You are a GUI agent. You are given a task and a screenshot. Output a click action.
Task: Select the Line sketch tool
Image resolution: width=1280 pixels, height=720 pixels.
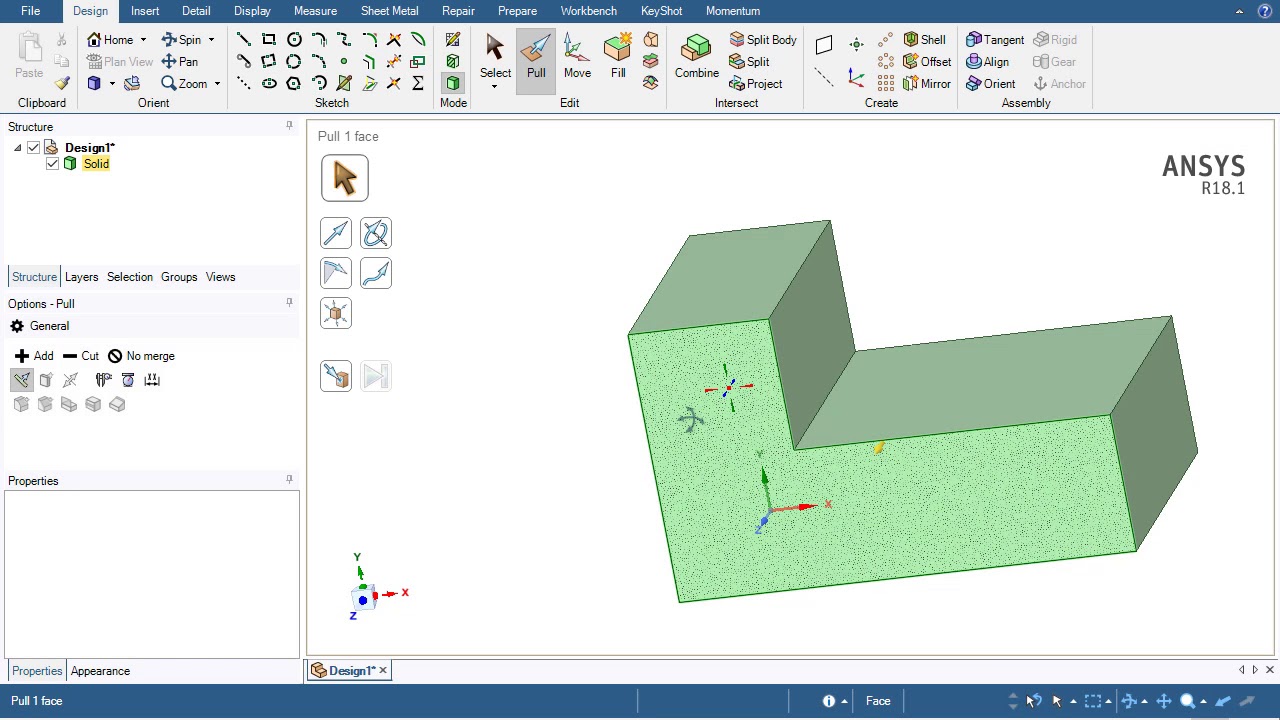click(x=244, y=39)
